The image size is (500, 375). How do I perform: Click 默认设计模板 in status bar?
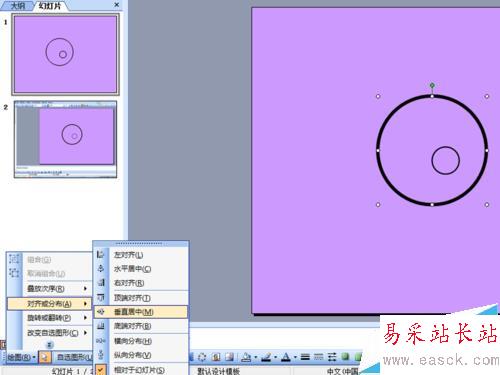tap(219, 371)
